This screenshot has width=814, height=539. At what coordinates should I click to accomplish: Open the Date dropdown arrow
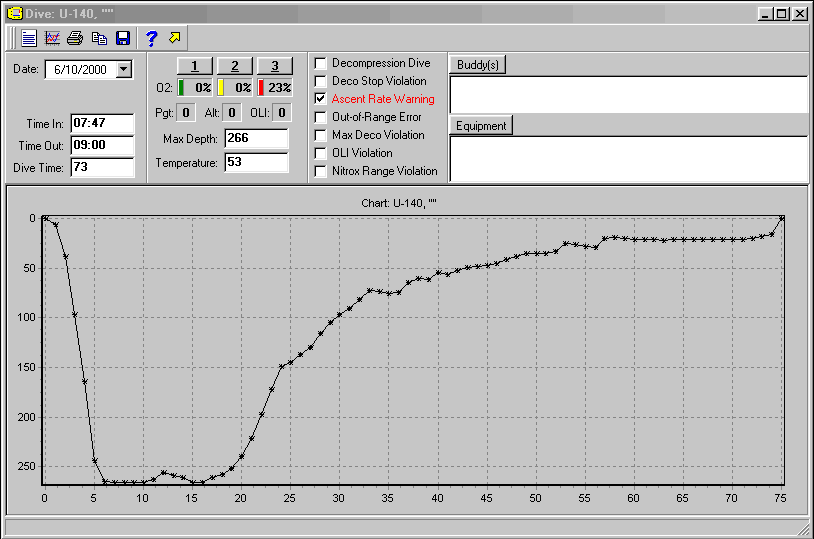[x=124, y=69]
